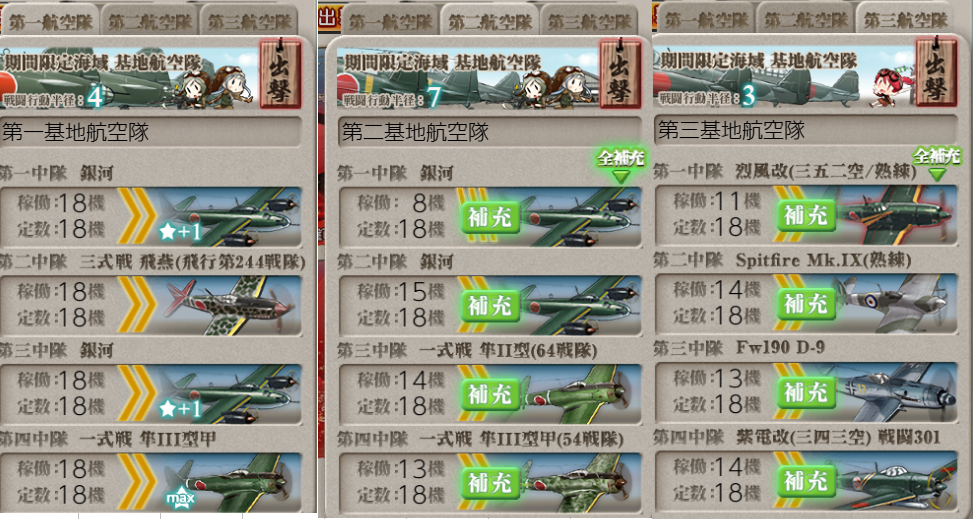
Task: Select the Shiden Kai 343 plane icon
Action: pyautogui.click(x=894, y=481)
